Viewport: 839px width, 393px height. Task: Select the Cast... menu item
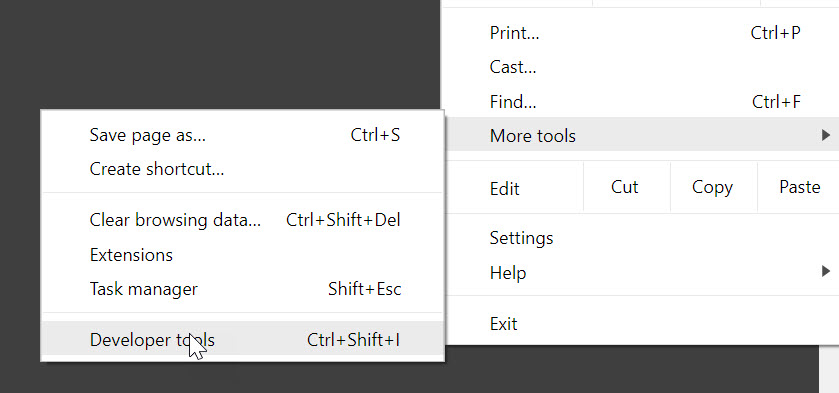click(640, 67)
